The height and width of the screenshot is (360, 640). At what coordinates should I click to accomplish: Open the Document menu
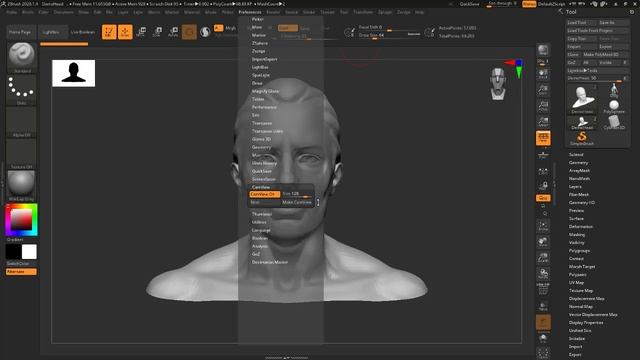64,12
